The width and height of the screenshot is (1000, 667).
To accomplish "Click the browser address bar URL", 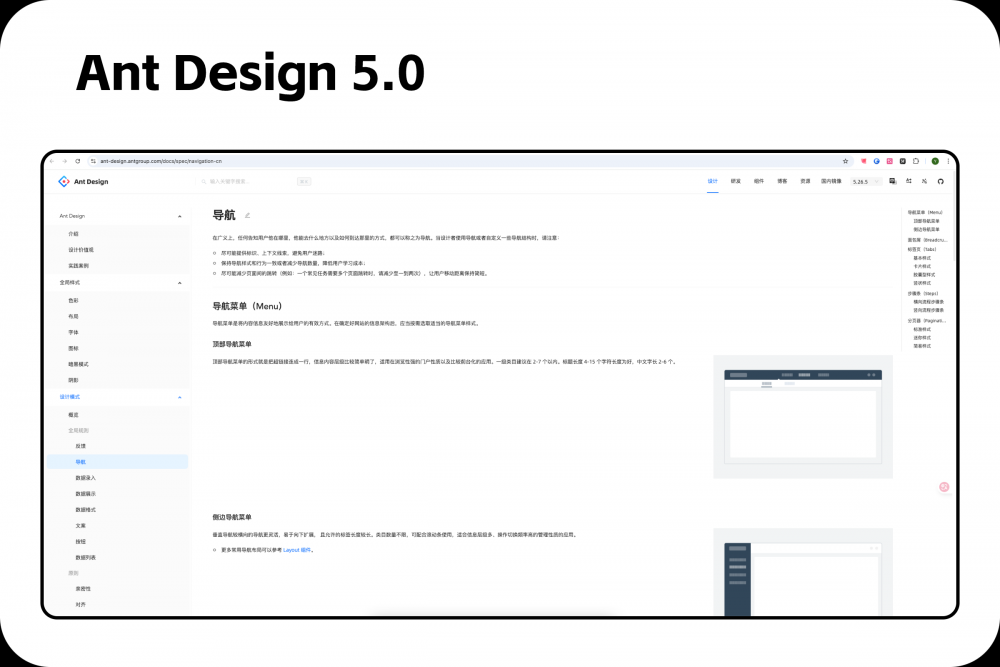I will pos(161,161).
